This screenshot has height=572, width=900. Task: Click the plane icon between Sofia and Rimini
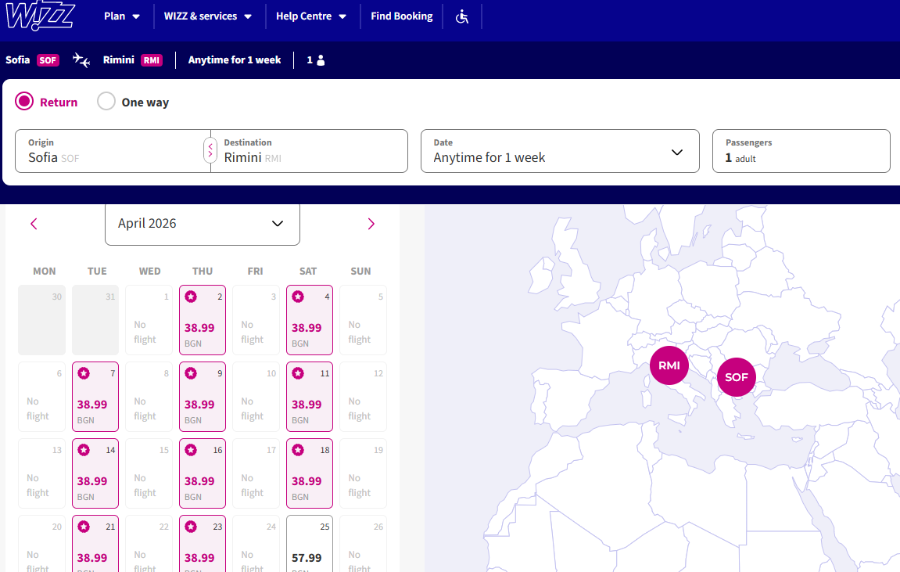click(x=81, y=60)
